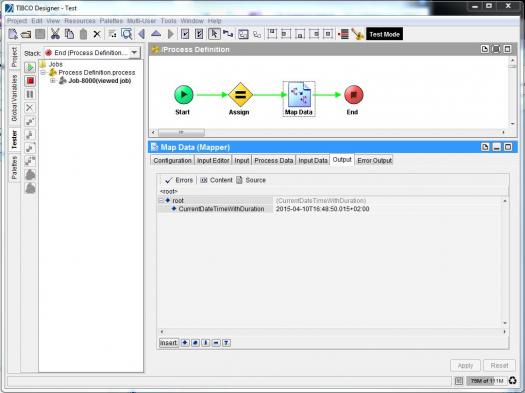Click the Paste clipboard toolbar icon
The height and width of the screenshot is (393, 525).
point(83,34)
